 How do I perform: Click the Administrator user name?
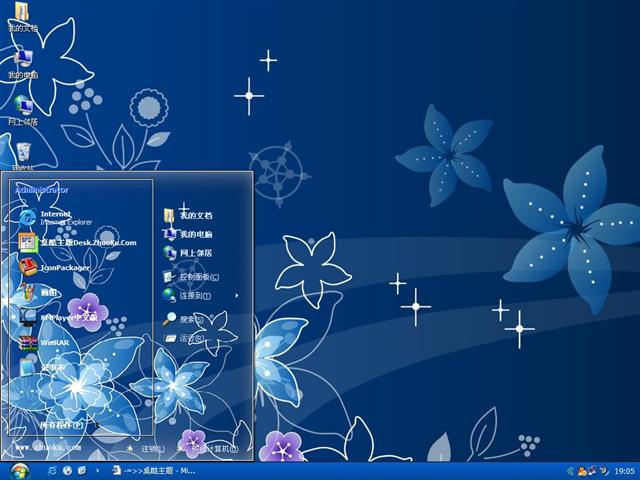(x=42, y=190)
